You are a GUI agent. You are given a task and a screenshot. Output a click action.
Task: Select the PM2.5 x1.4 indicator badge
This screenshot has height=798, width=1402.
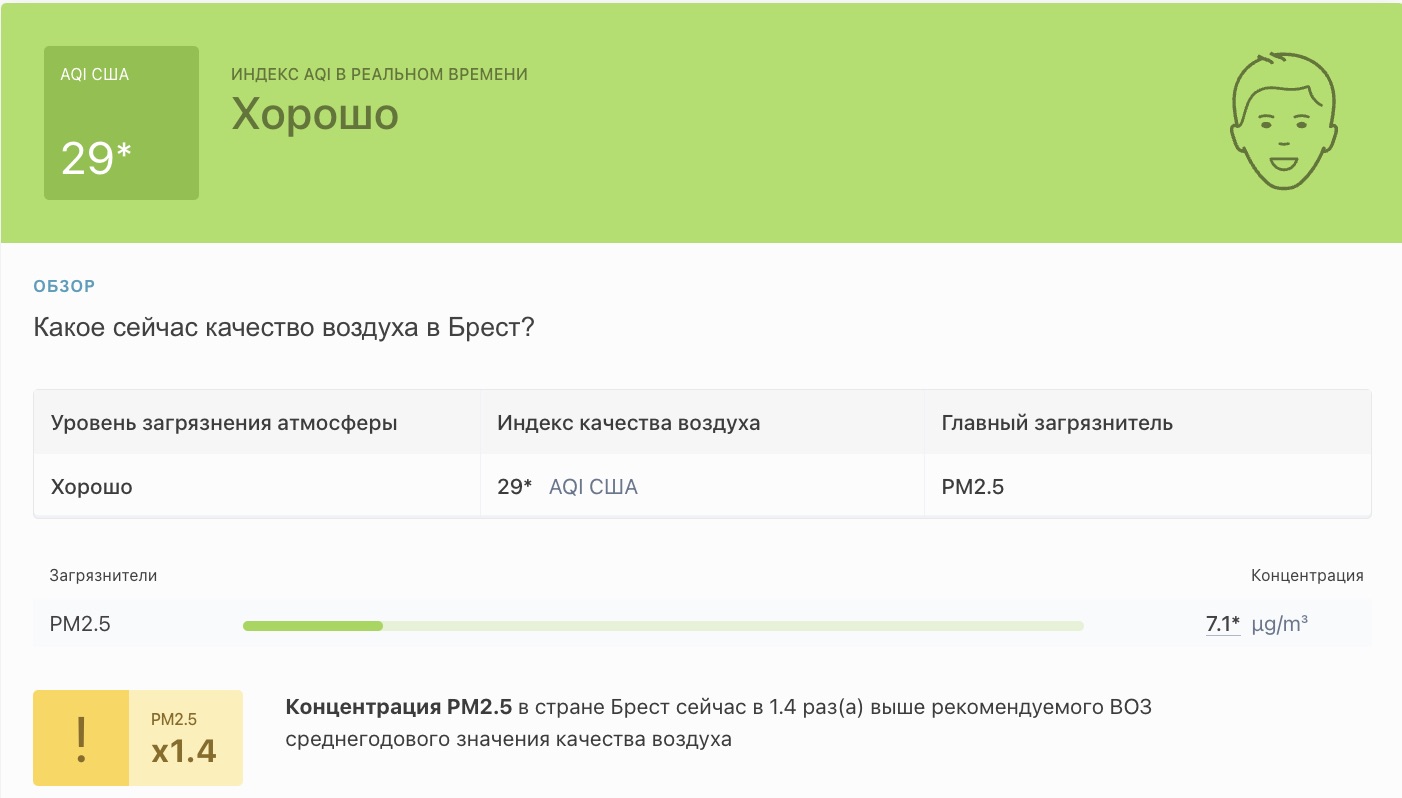(184, 737)
